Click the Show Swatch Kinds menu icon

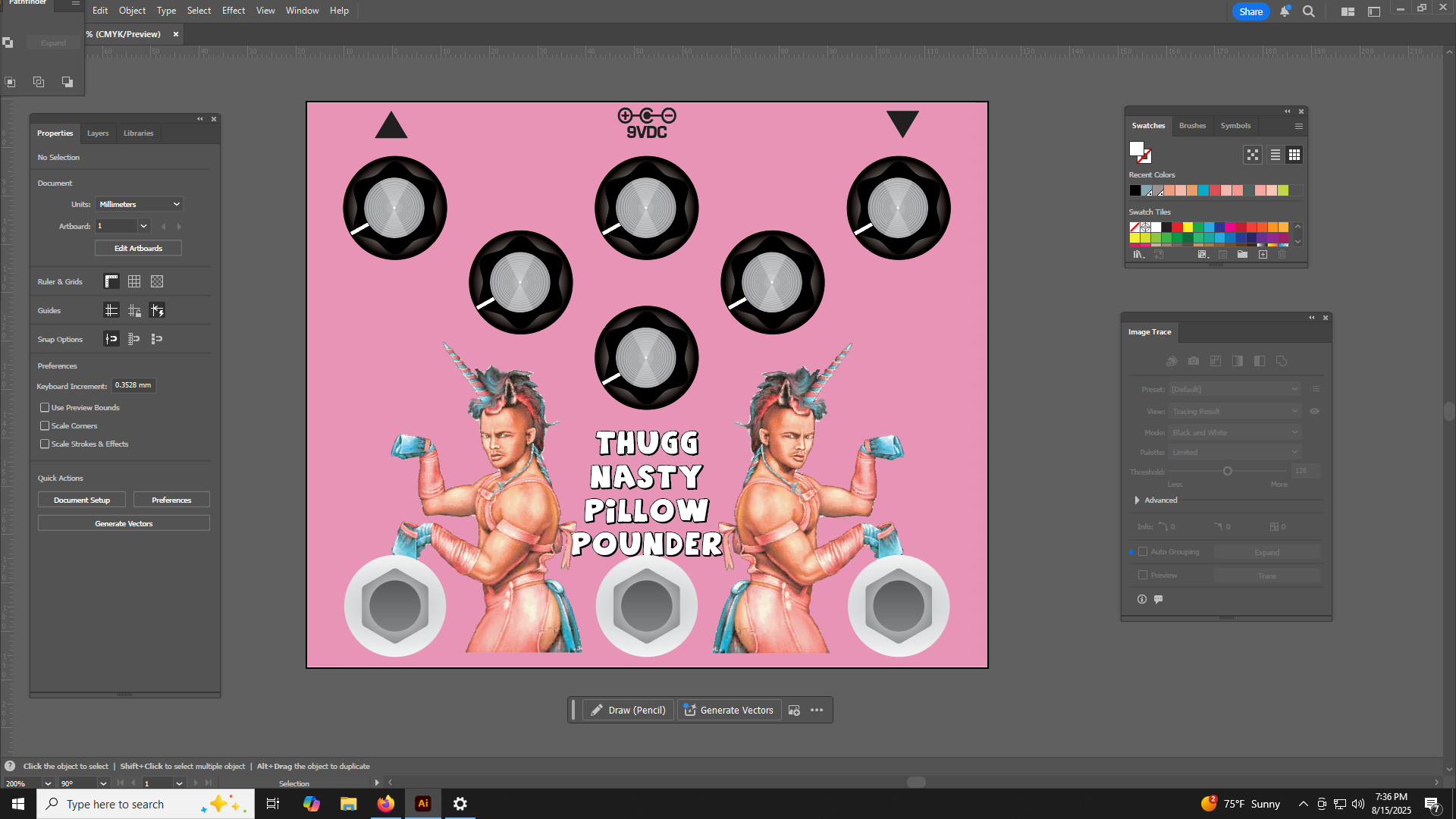(x=1203, y=255)
